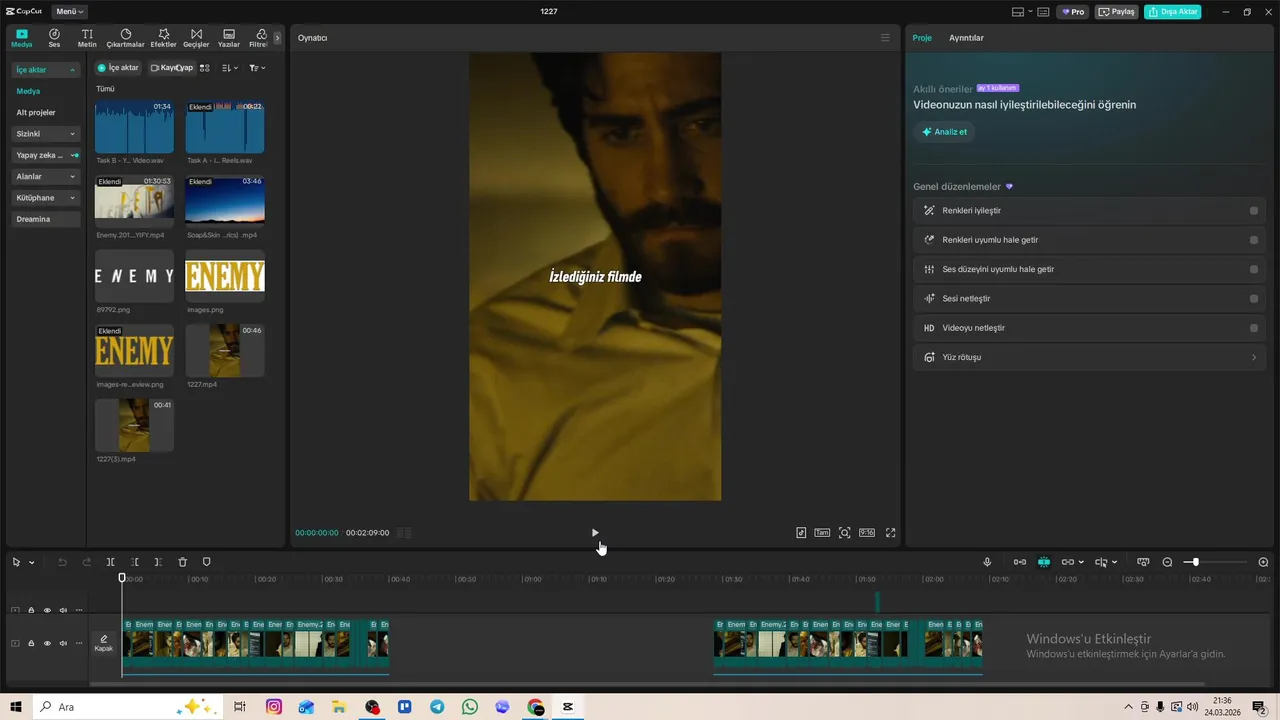Open the selection tool dropdown arrow
The height and width of the screenshot is (720, 1280).
[31, 562]
